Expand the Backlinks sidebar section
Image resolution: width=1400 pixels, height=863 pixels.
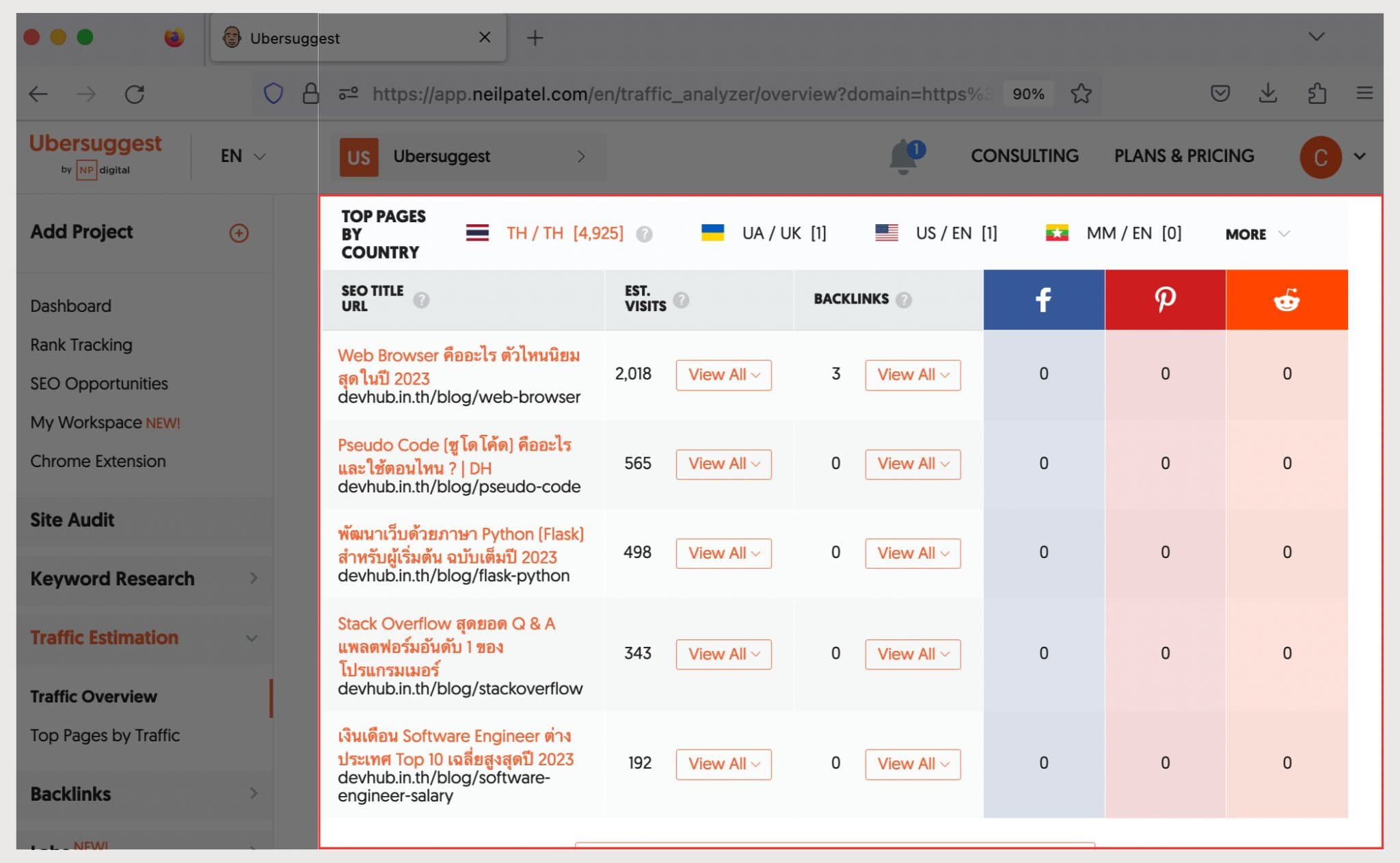click(144, 794)
